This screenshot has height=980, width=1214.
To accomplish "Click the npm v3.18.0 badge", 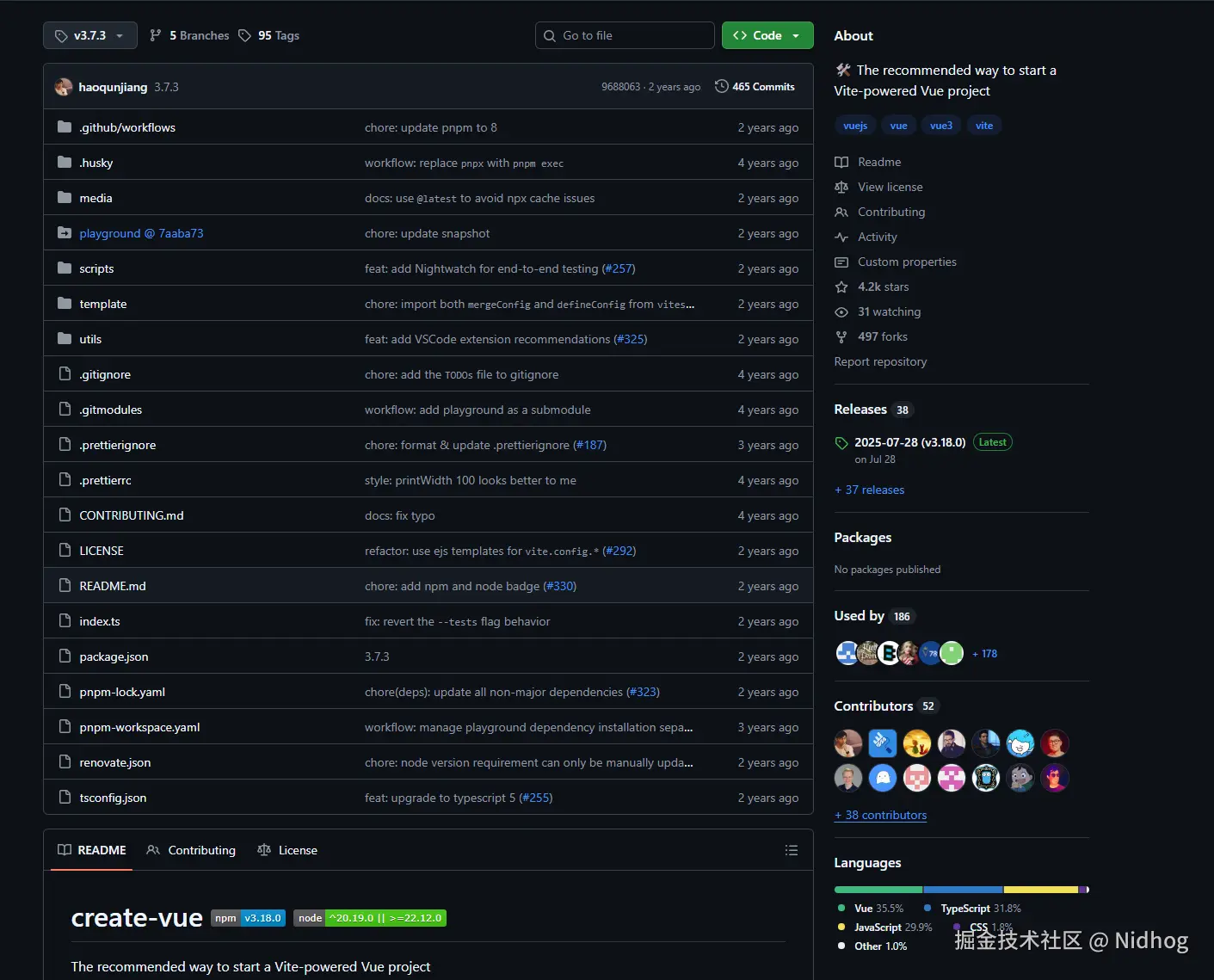I will (x=249, y=918).
